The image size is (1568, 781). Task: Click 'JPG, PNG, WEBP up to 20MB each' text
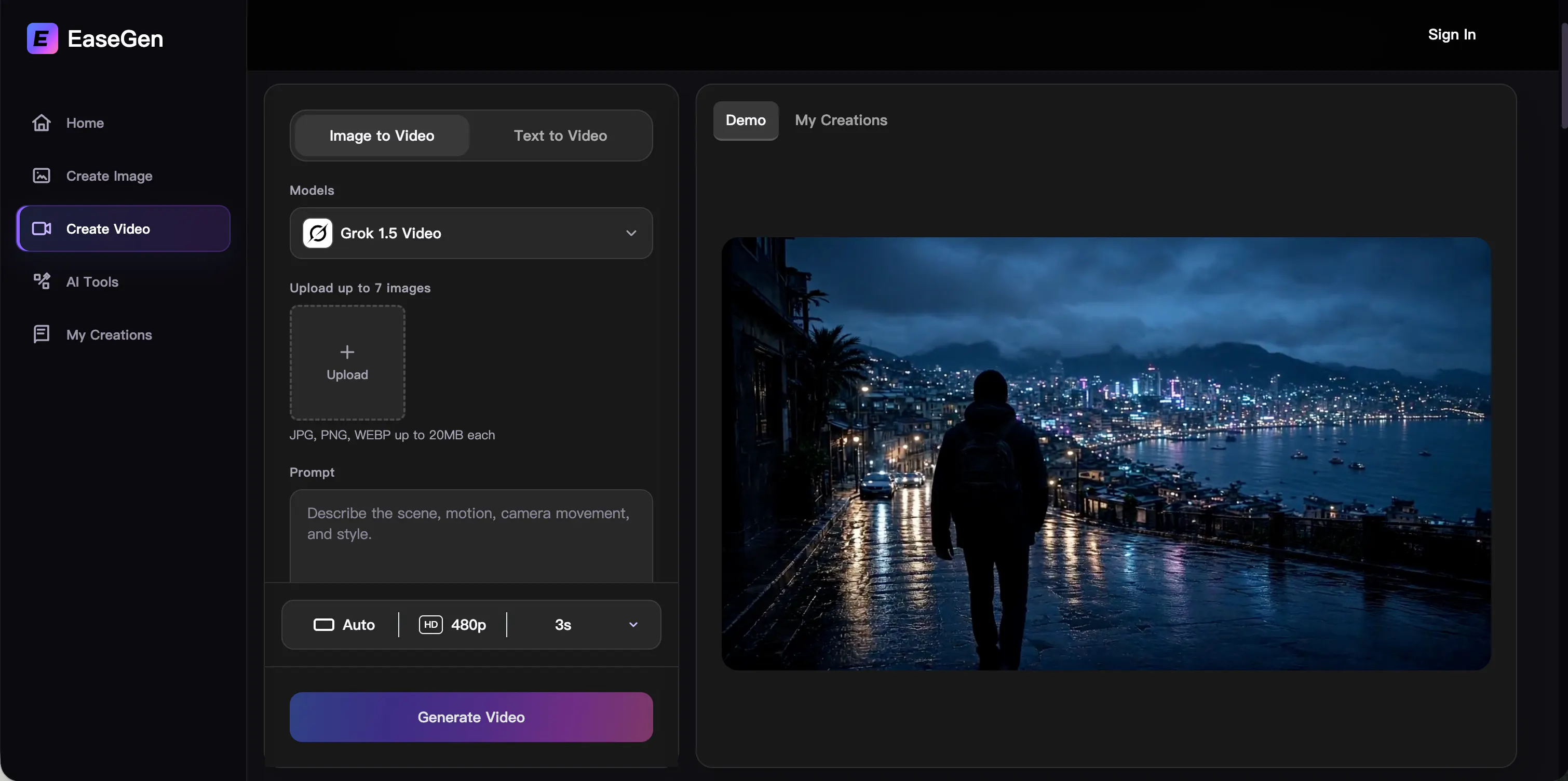tap(392, 435)
